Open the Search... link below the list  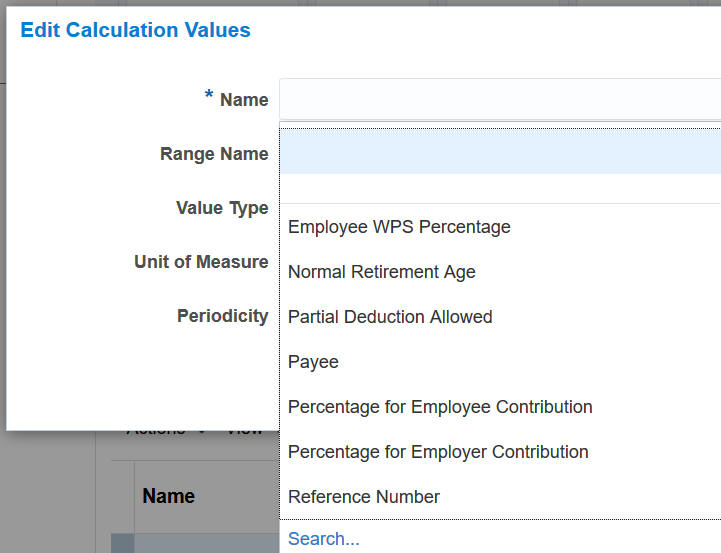click(323, 540)
